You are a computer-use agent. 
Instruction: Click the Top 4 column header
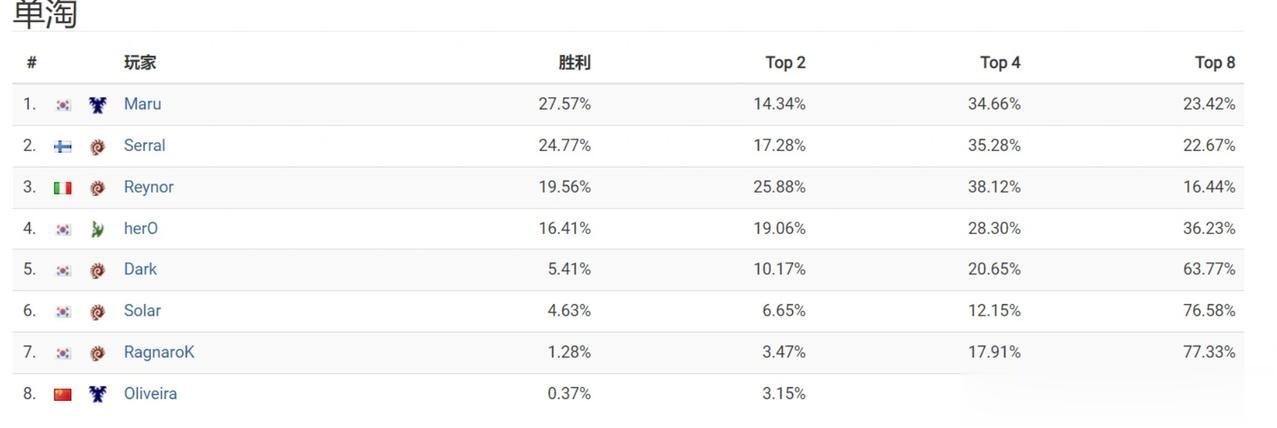pyautogui.click(x=1000, y=62)
